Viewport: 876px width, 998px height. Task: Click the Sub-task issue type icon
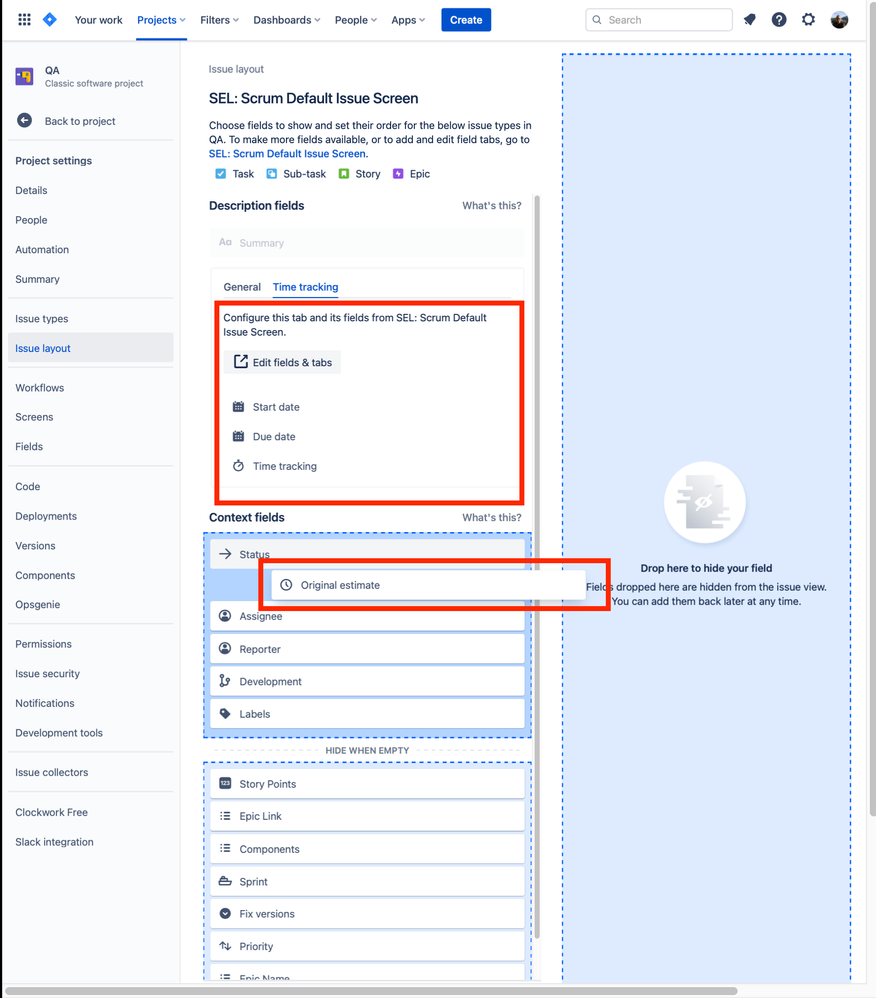(271, 174)
